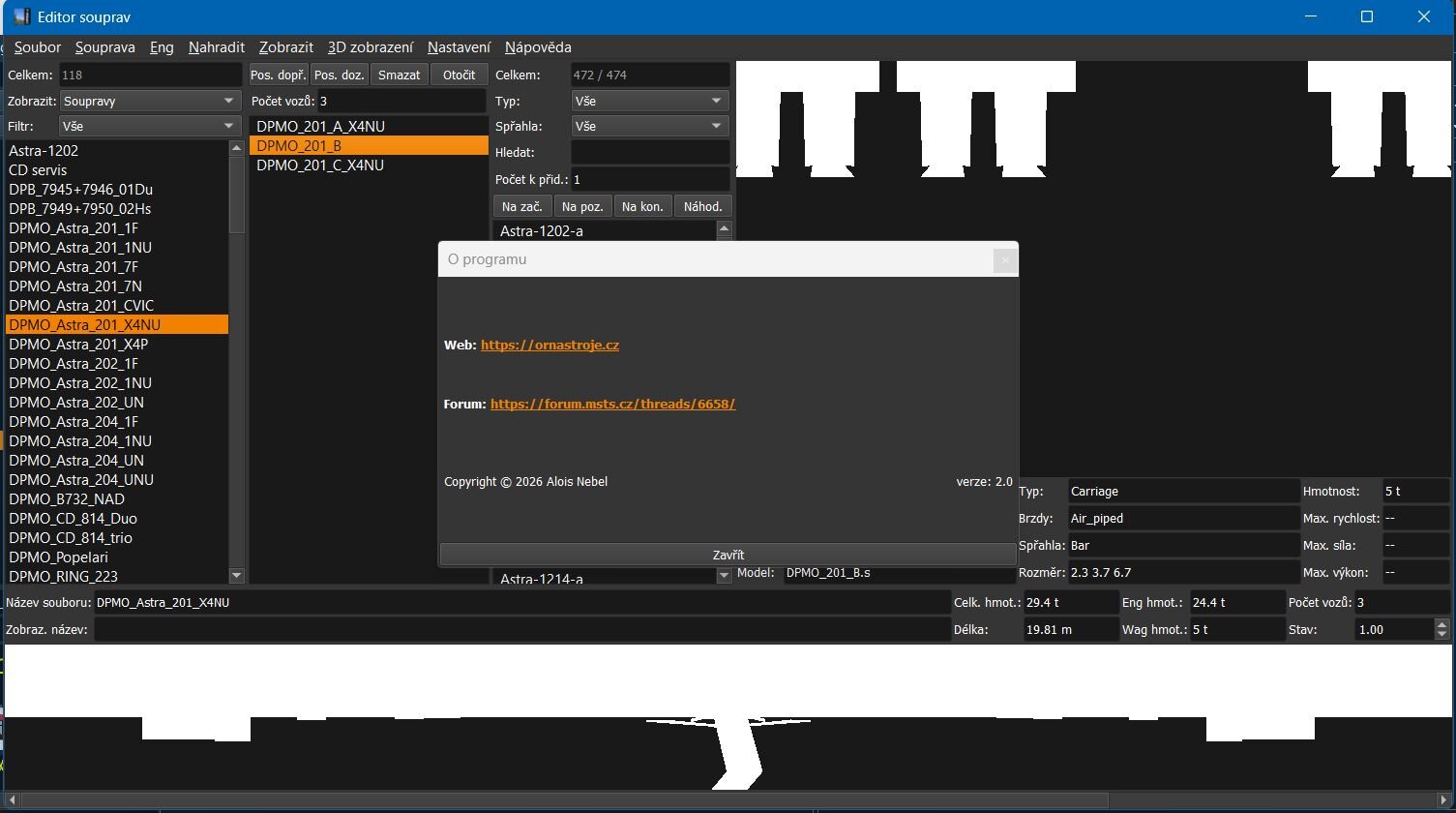Open the Nápověda menu

[538, 46]
